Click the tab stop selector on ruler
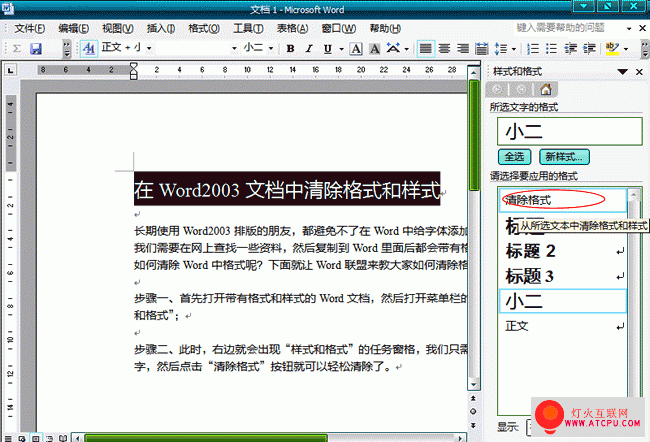The height and width of the screenshot is (442, 650). click(x=10, y=70)
